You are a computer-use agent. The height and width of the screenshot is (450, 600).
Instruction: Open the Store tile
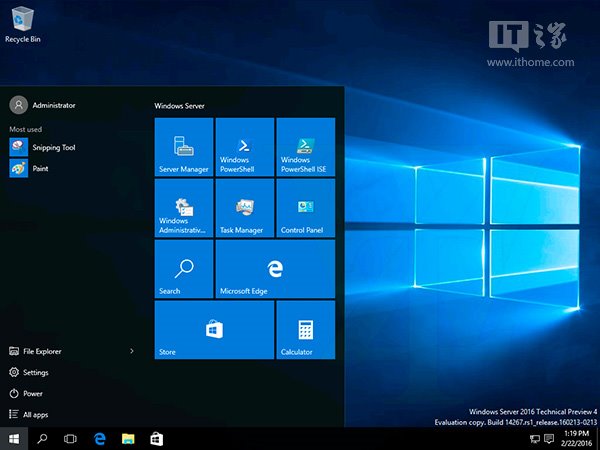click(x=214, y=330)
